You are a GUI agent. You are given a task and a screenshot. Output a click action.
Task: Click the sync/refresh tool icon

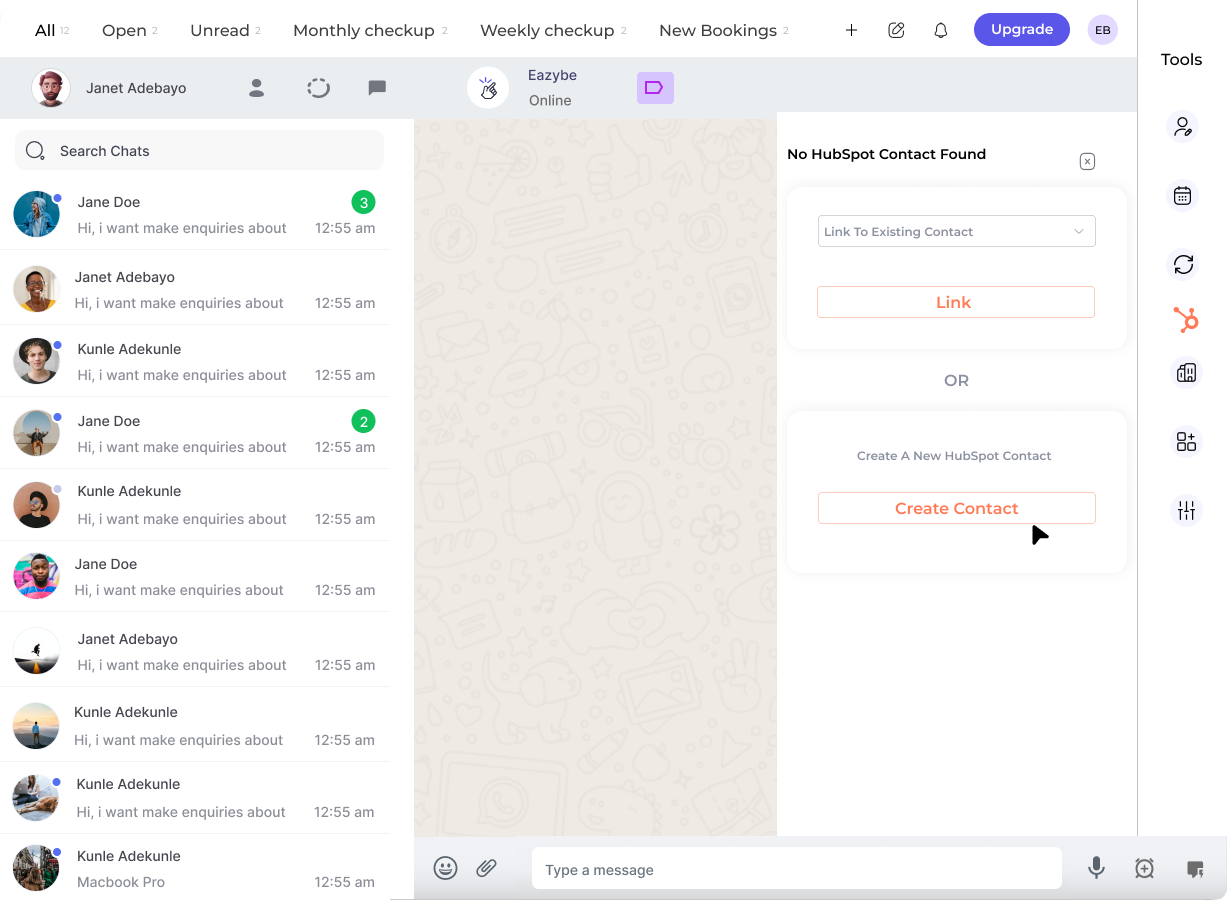click(x=1184, y=265)
